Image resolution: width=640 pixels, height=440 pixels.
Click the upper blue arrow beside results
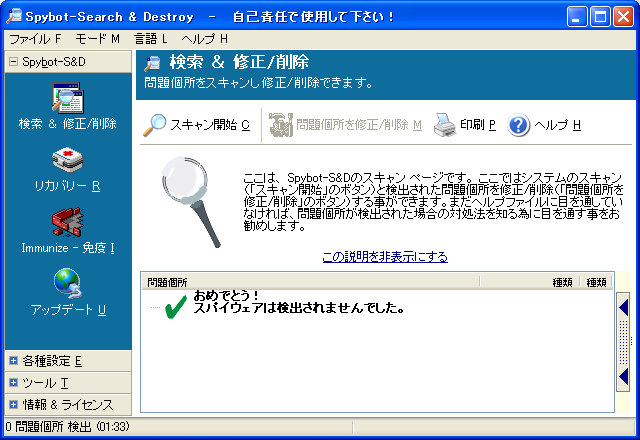tap(623, 309)
